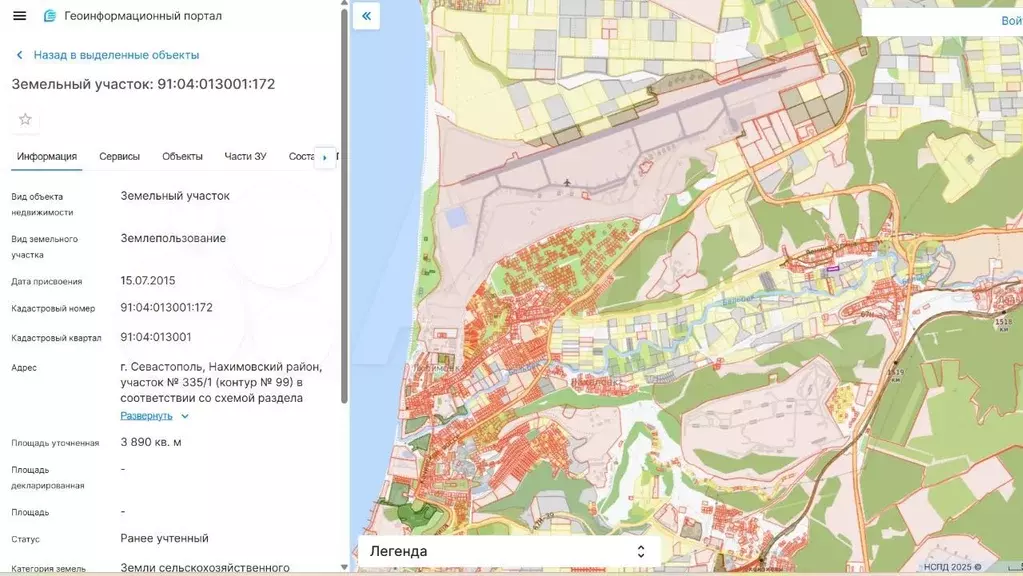Collapse the side panel with double-chevron button

click(366, 16)
